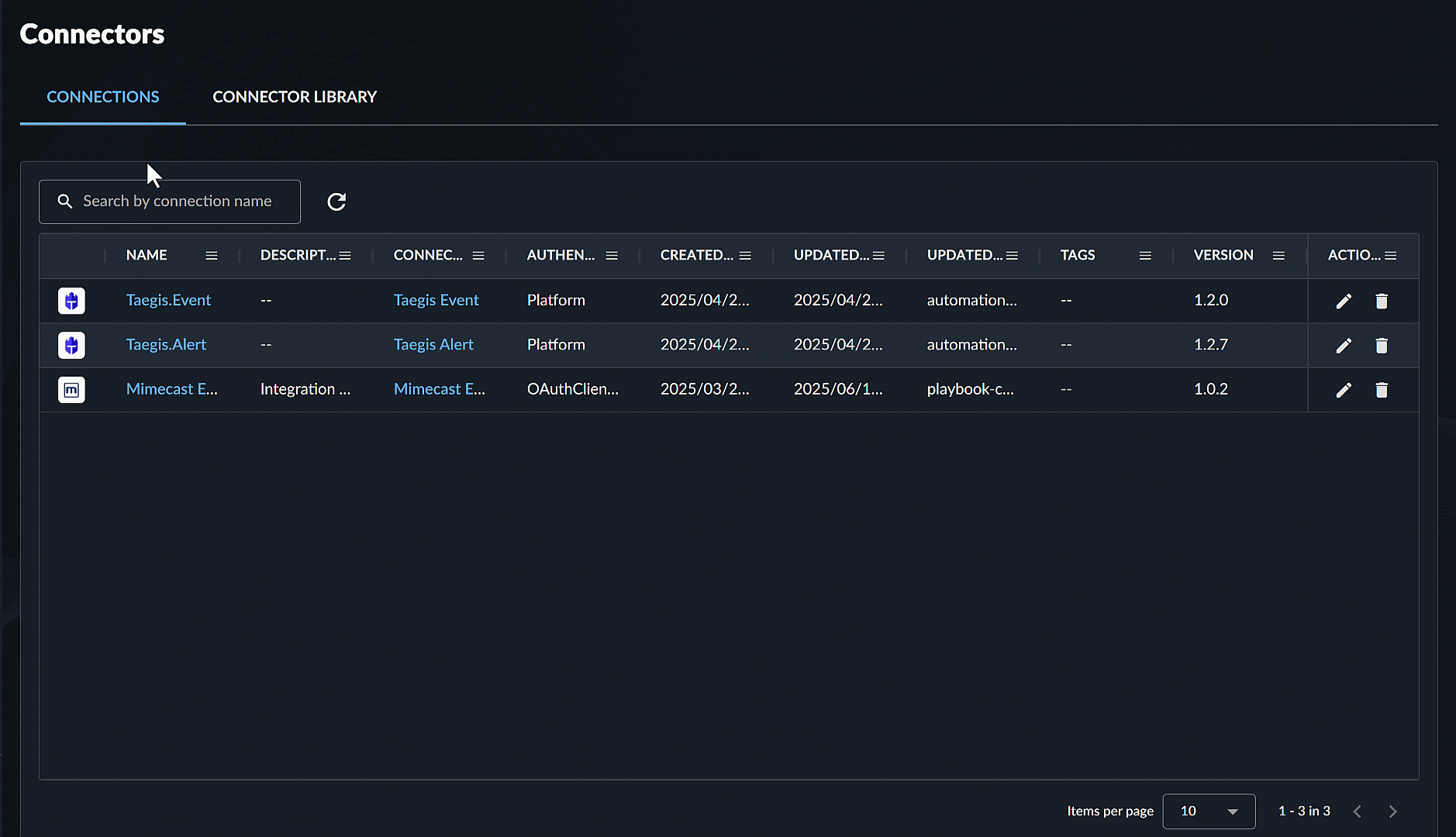Go to the next page arrow
Screen dimensions: 1456x837
pos(1392,811)
